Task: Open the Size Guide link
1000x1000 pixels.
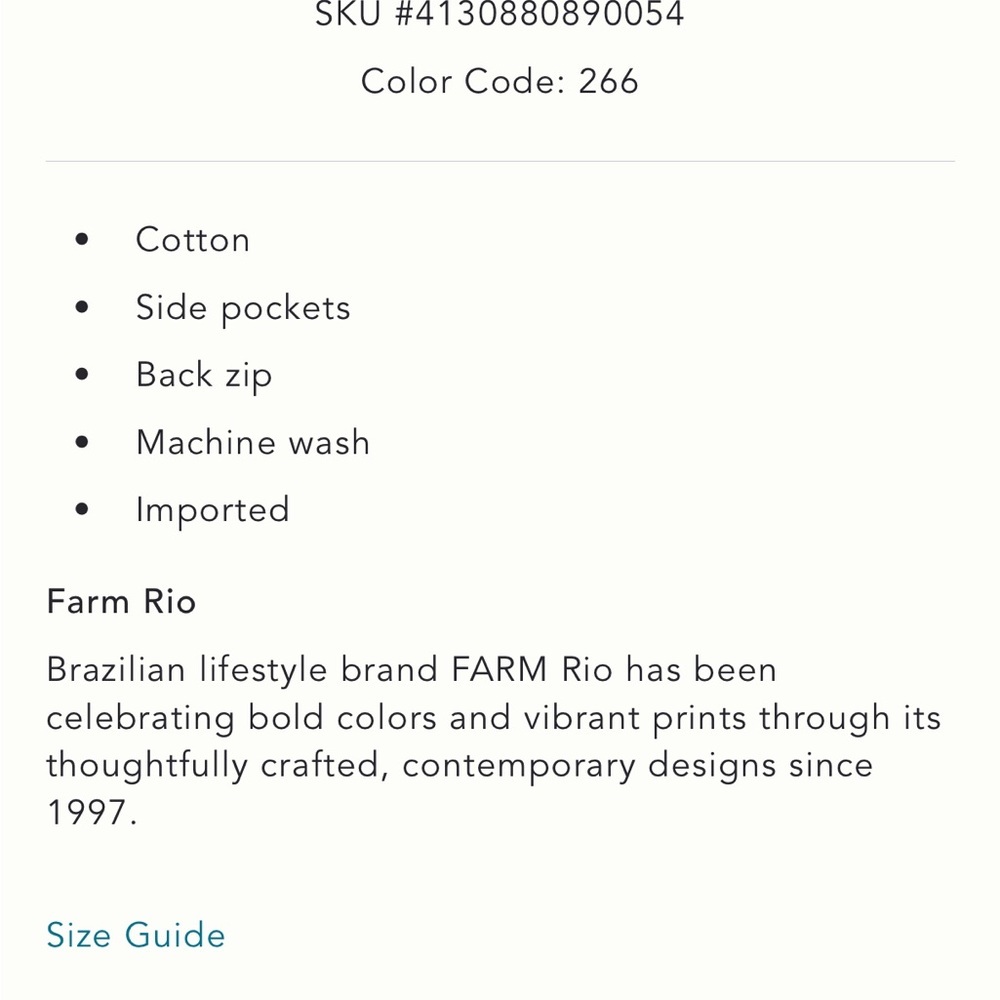Action: point(136,935)
